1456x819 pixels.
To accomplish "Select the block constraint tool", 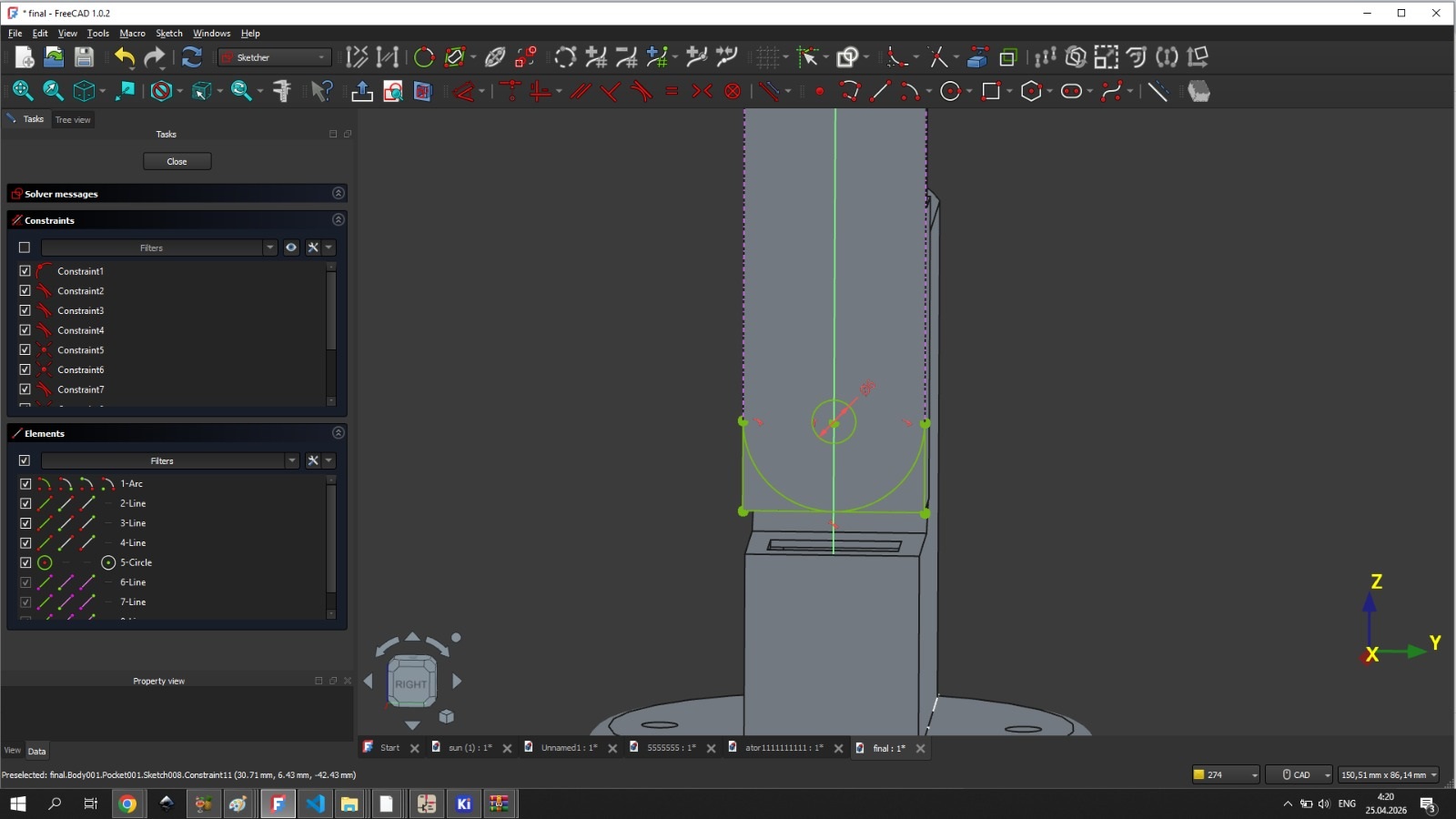I will pos(733,91).
